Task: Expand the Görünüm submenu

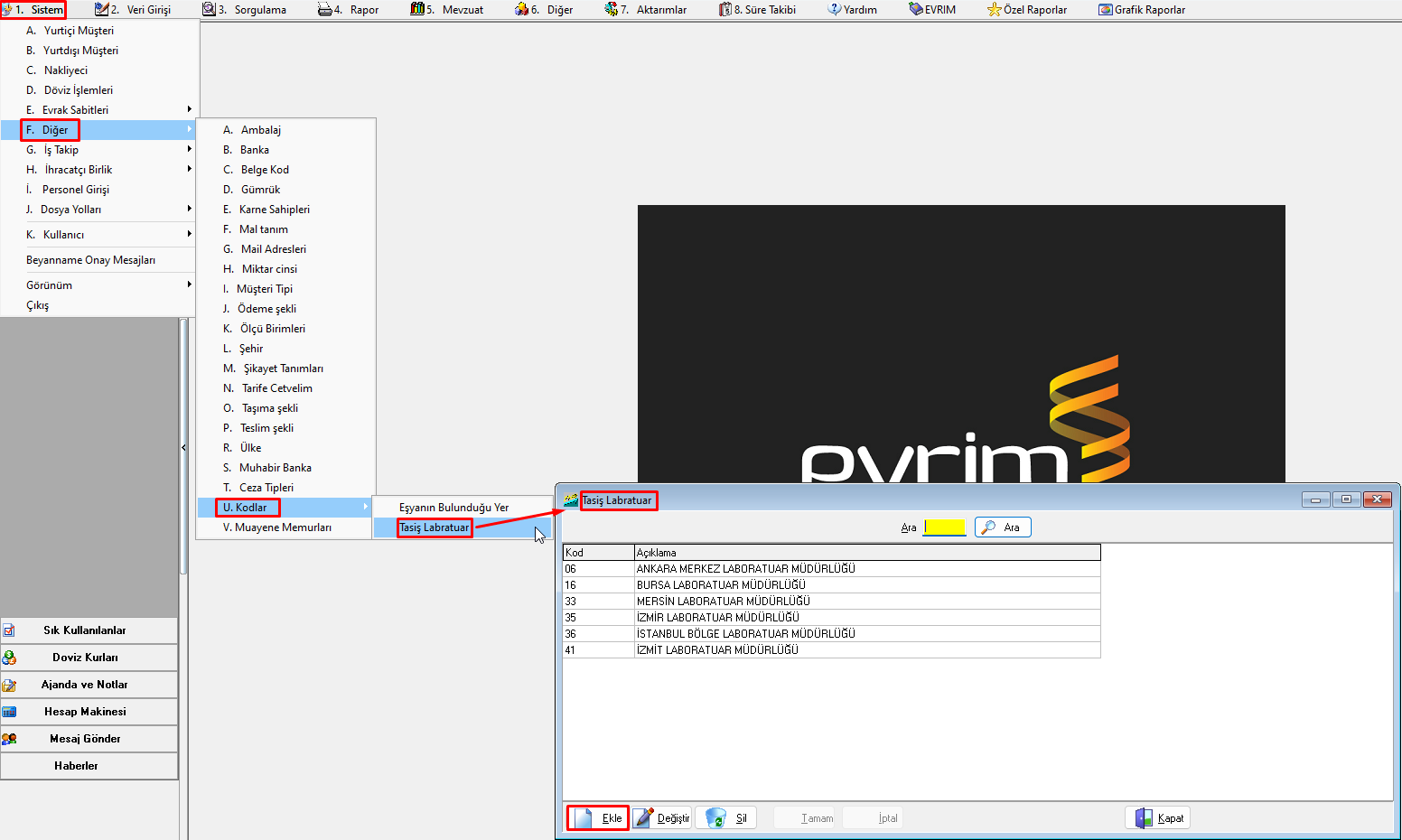Action: [99, 285]
